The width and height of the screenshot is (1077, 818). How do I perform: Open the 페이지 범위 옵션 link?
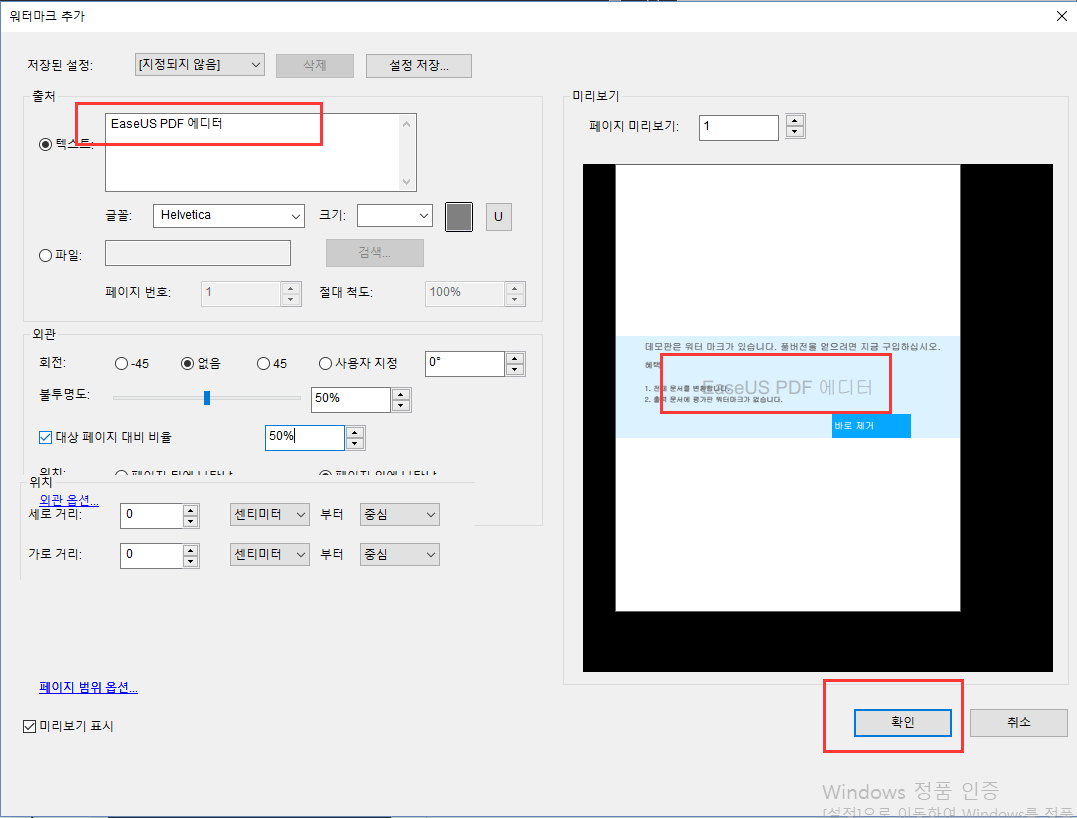pos(88,688)
